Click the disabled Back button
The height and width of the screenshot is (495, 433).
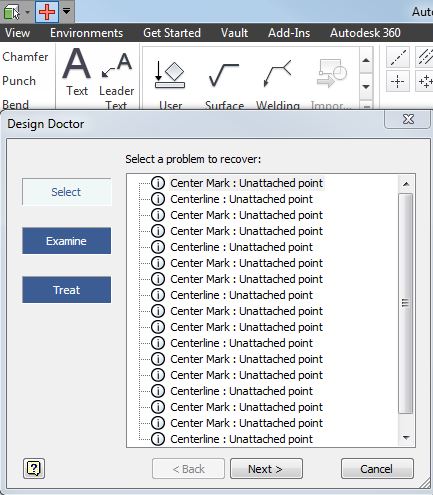pos(189,469)
